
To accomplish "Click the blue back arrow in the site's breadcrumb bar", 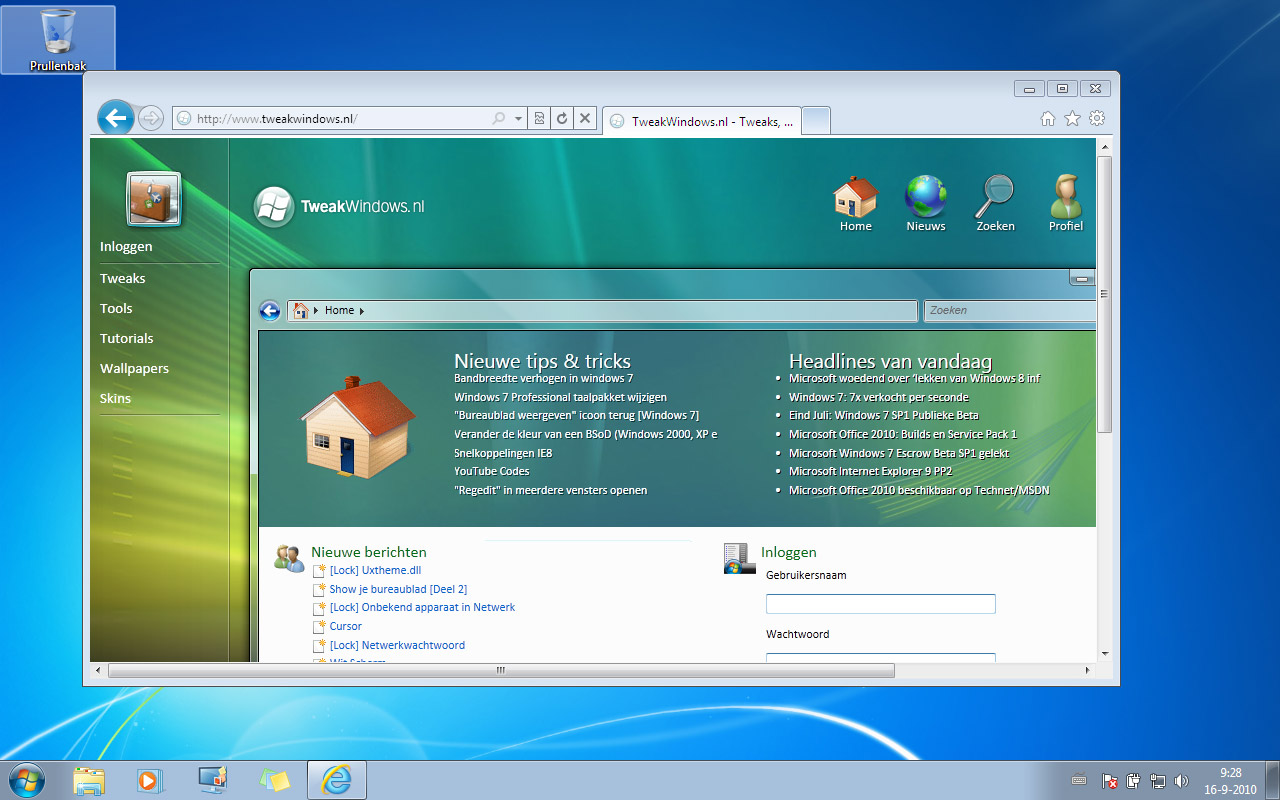I will pyautogui.click(x=270, y=311).
